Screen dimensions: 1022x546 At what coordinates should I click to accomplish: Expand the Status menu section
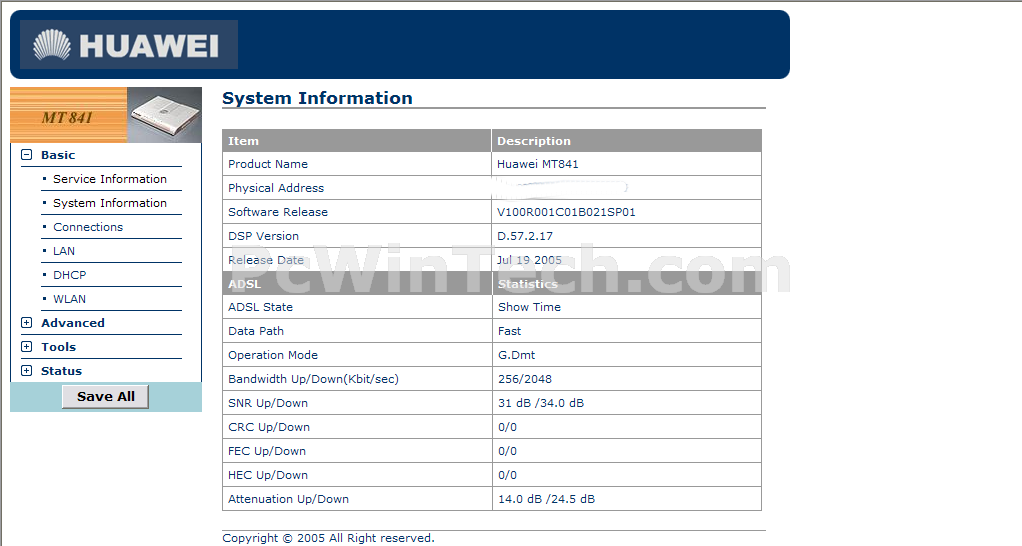(26, 371)
